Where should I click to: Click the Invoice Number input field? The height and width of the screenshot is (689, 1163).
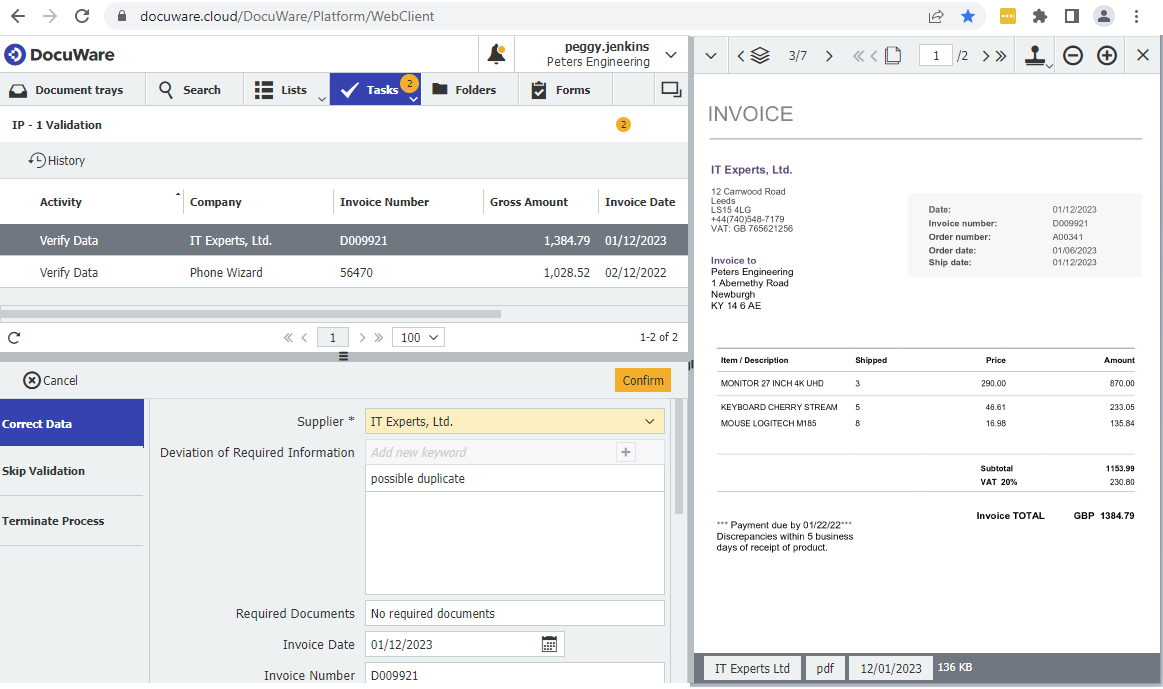tap(514, 675)
